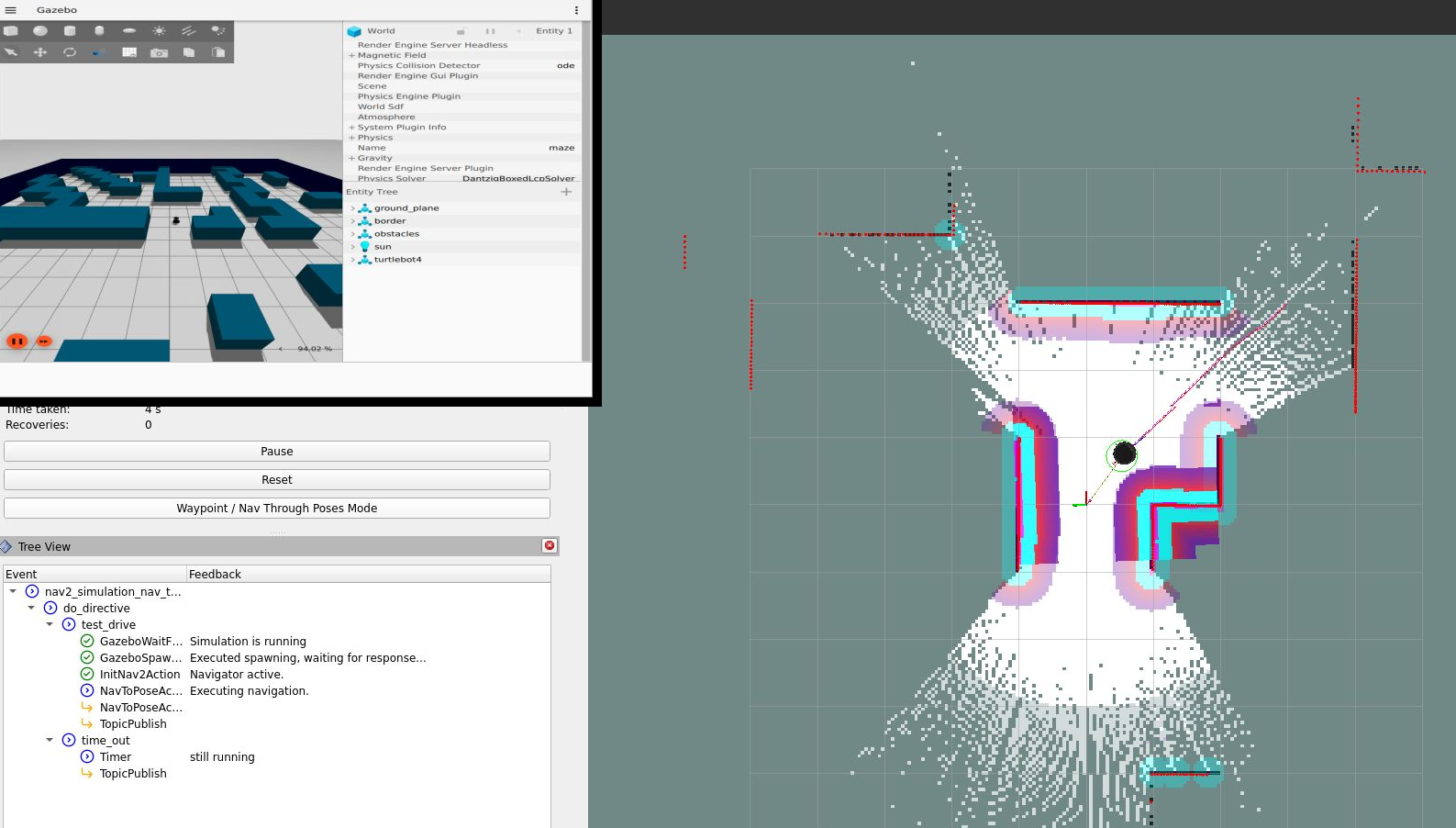This screenshot has width=1456, height=828.
Task: Expand the Gravity component
Action: click(x=351, y=158)
